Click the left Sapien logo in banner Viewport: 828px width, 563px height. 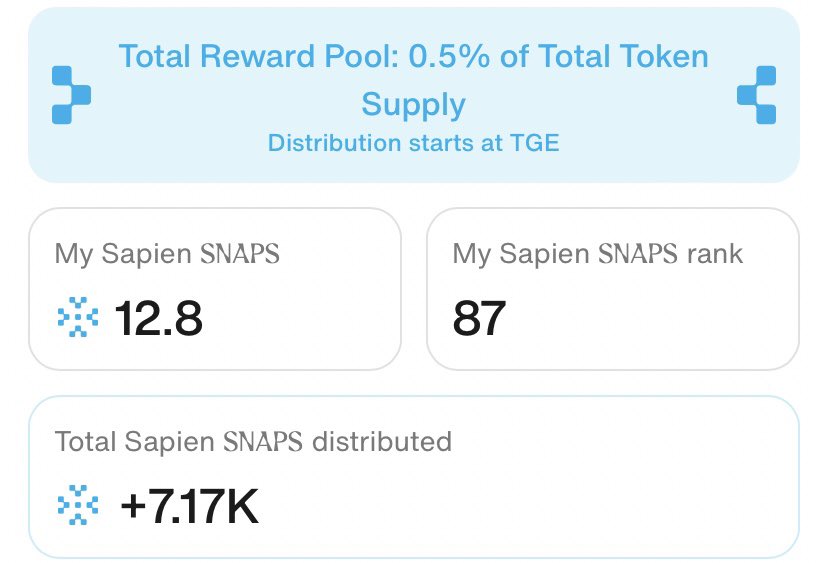coord(71,95)
